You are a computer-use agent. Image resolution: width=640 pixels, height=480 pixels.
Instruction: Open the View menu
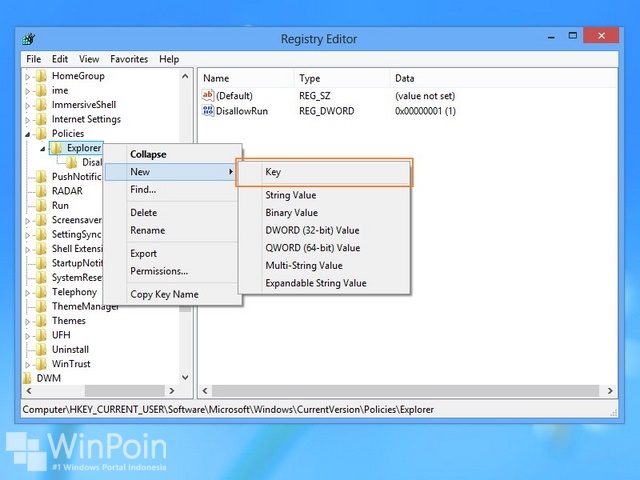[89, 59]
